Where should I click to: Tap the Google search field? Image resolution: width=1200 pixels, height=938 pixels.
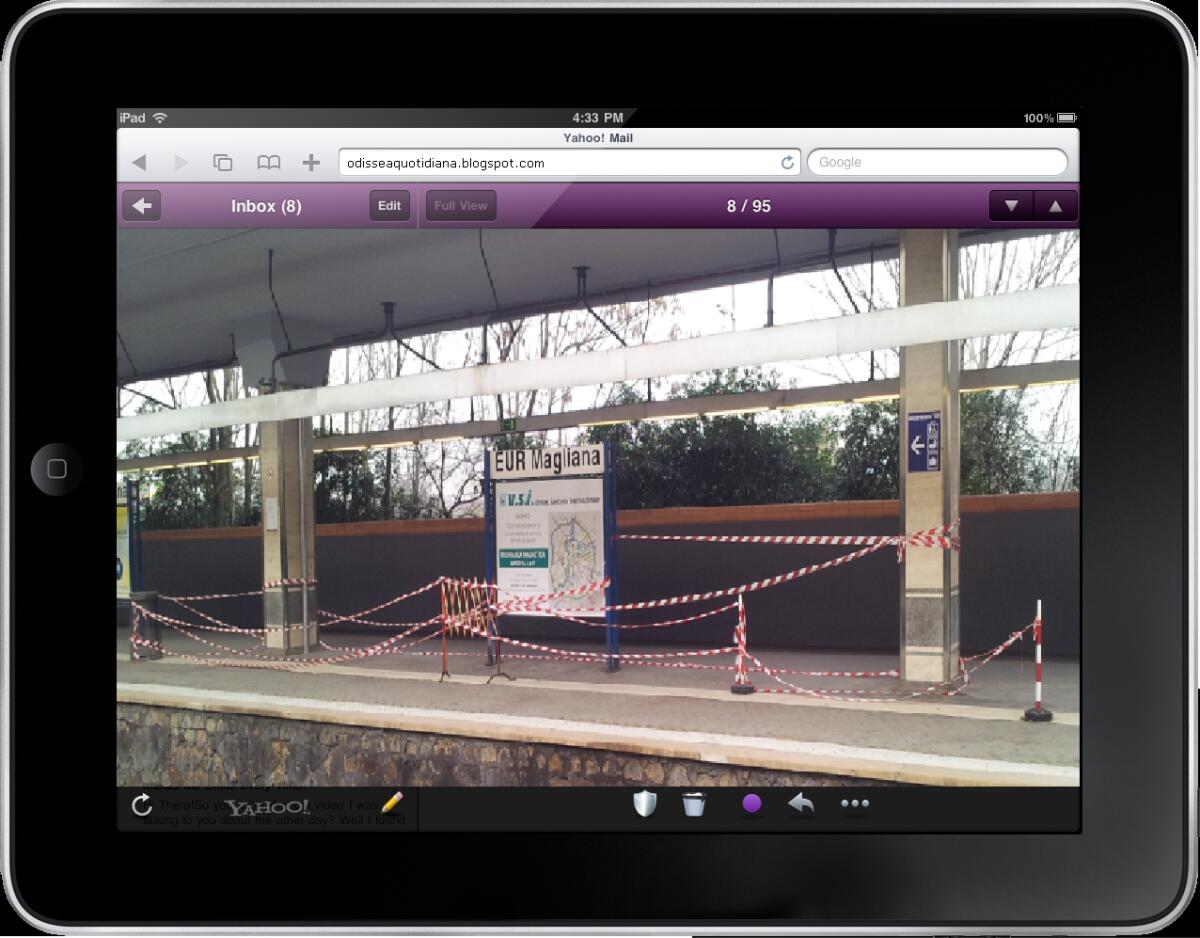click(937, 163)
